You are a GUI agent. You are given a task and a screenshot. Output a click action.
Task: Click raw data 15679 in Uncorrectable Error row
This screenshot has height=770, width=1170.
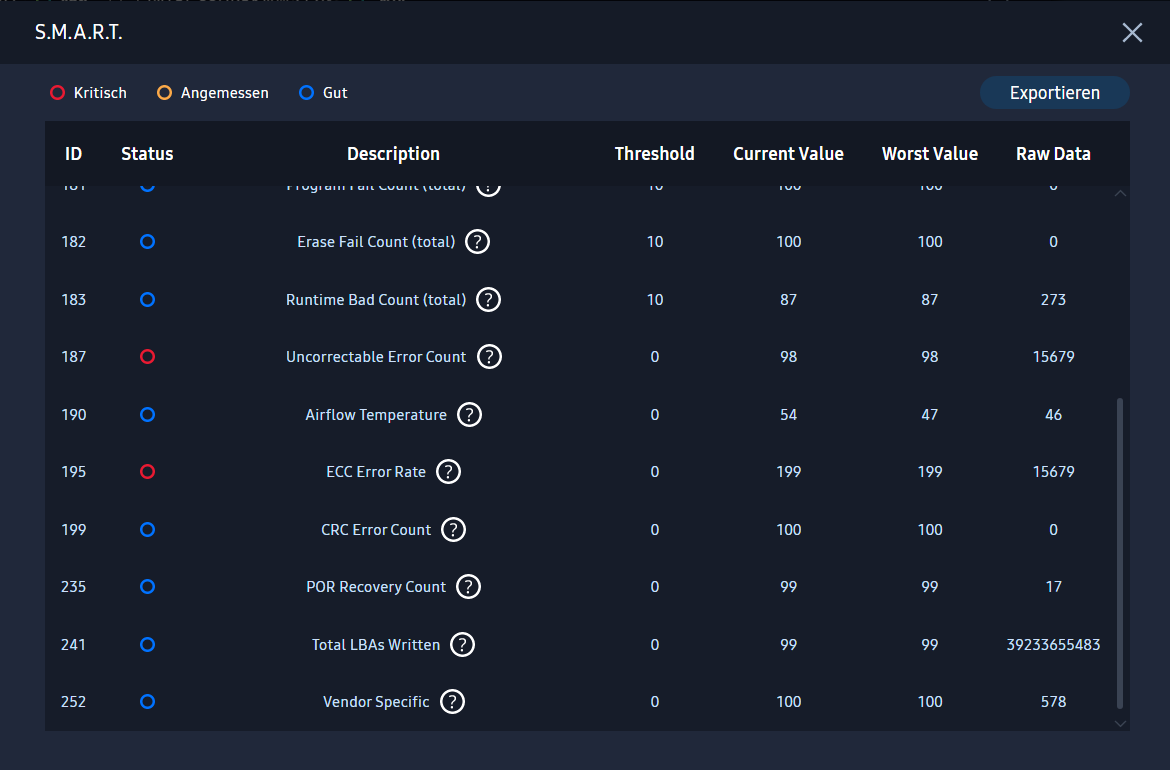coord(1053,357)
